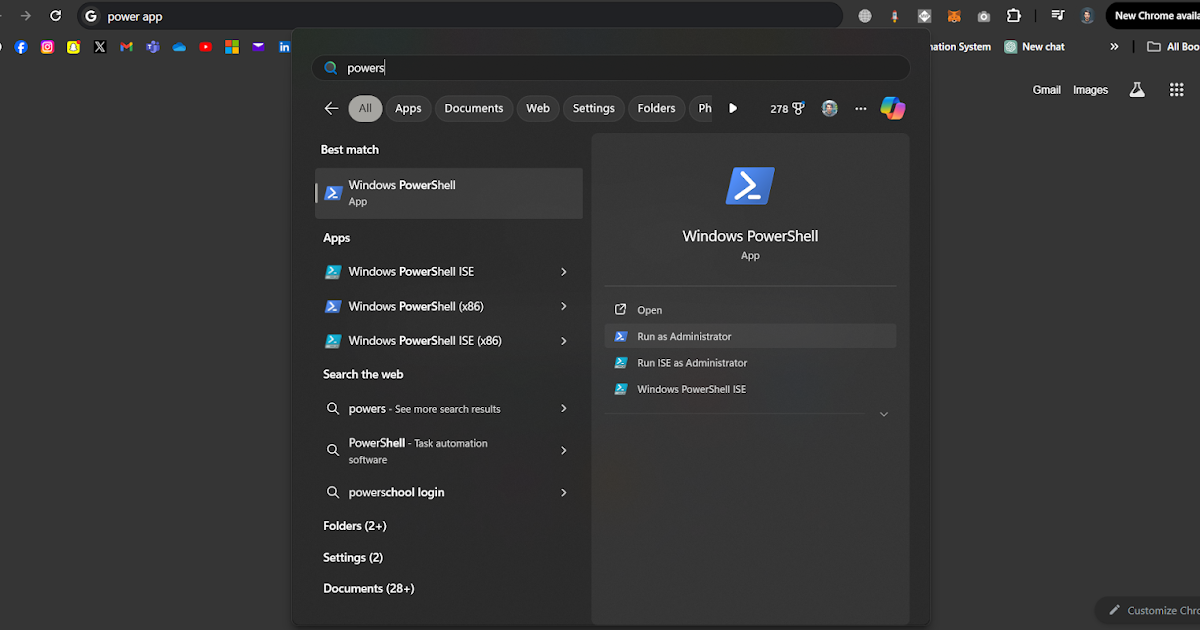This screenshot has width=1200, height=630.
Task: Open the All Bookmarks folder
Action: (x=1173, y=47)
